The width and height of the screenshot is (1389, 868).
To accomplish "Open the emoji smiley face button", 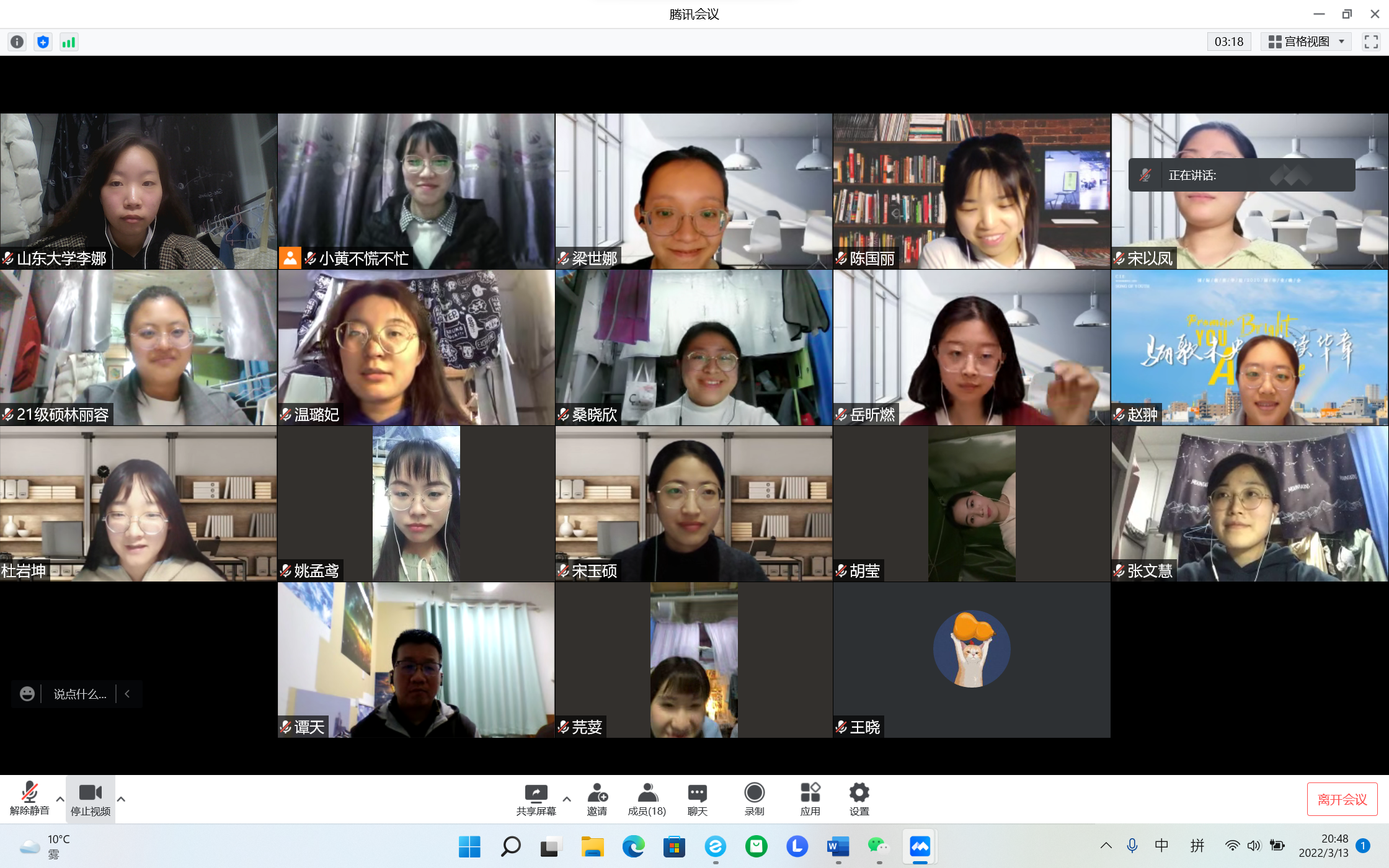I will [27, 694].
